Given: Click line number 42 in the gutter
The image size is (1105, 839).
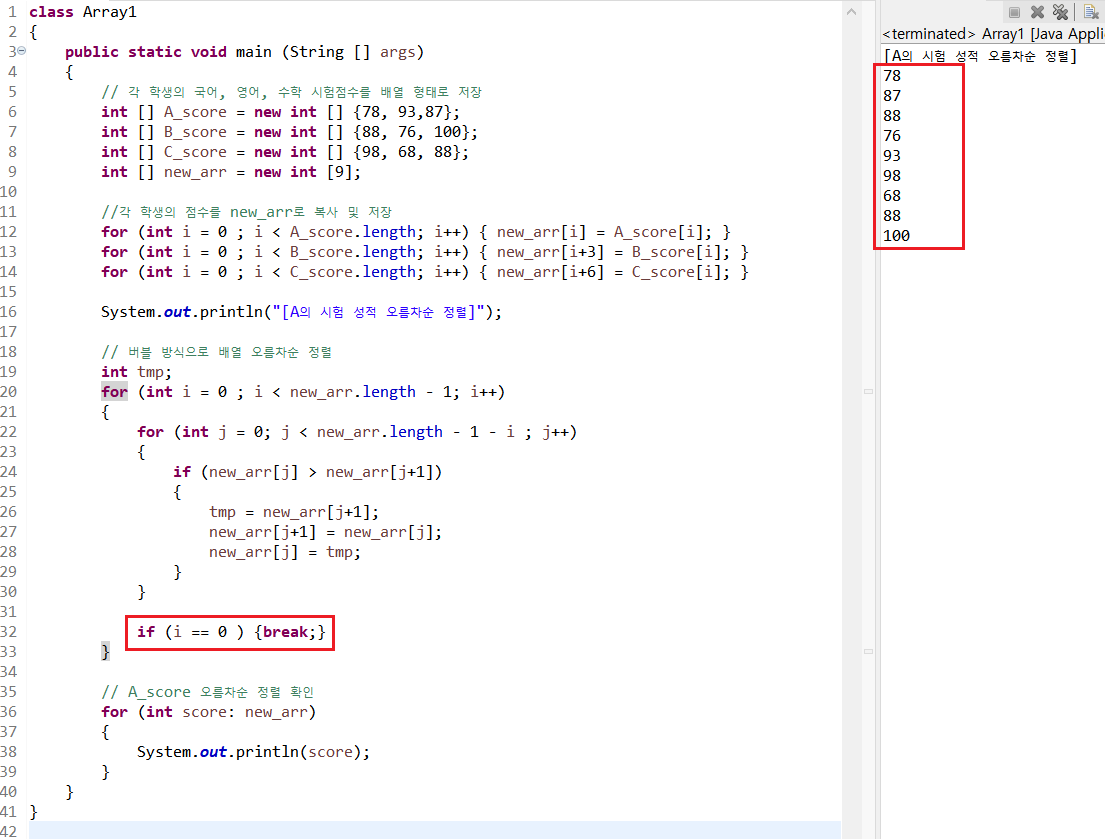Looking at the screenshot, I should 8,832.
